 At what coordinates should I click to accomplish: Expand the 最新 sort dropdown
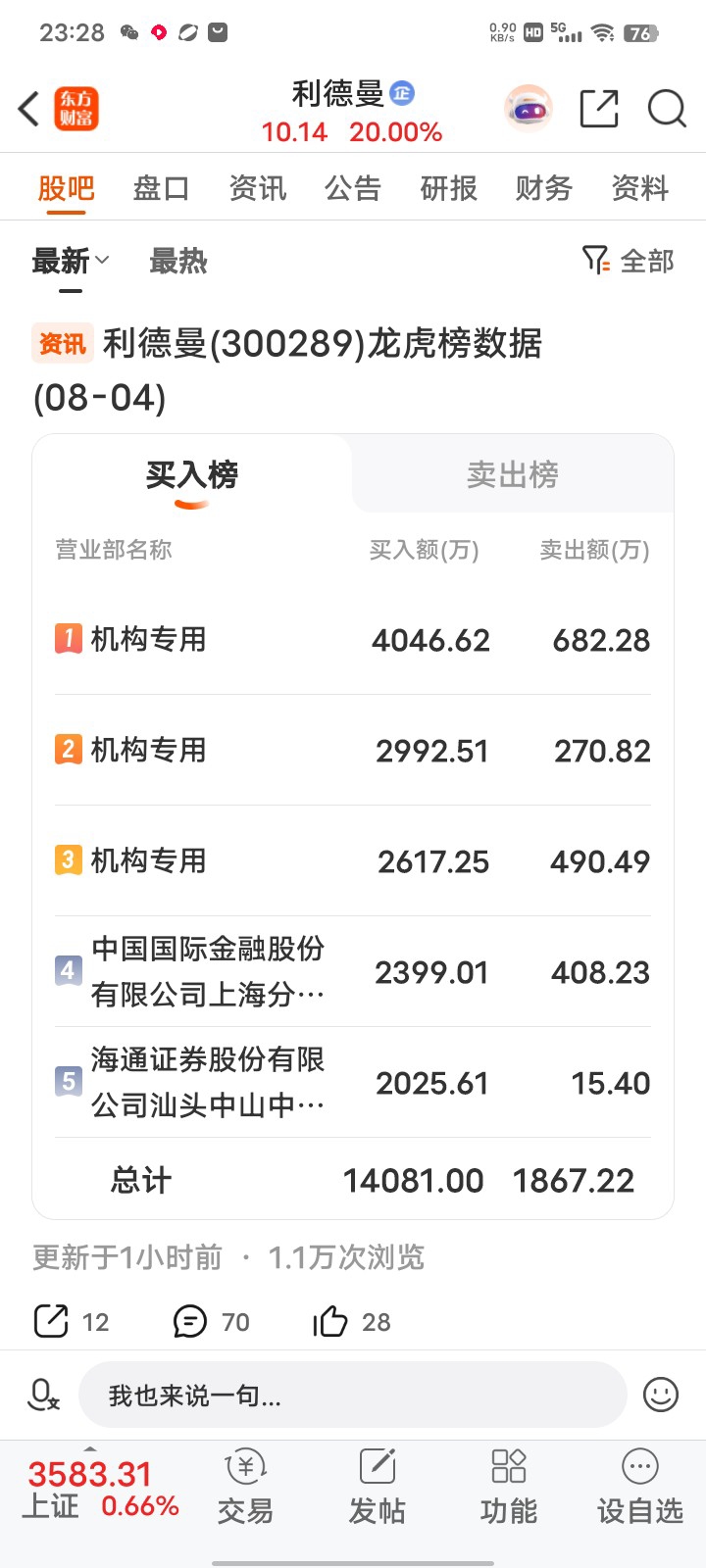pyautogui.click(x=71, y=262)
